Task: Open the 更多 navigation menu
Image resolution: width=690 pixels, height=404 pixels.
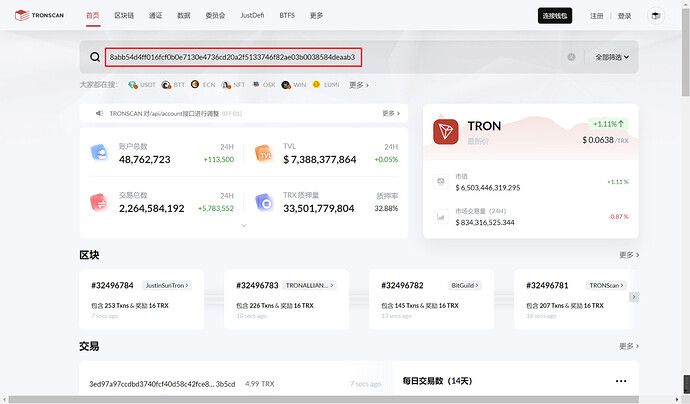Action: 316,15
